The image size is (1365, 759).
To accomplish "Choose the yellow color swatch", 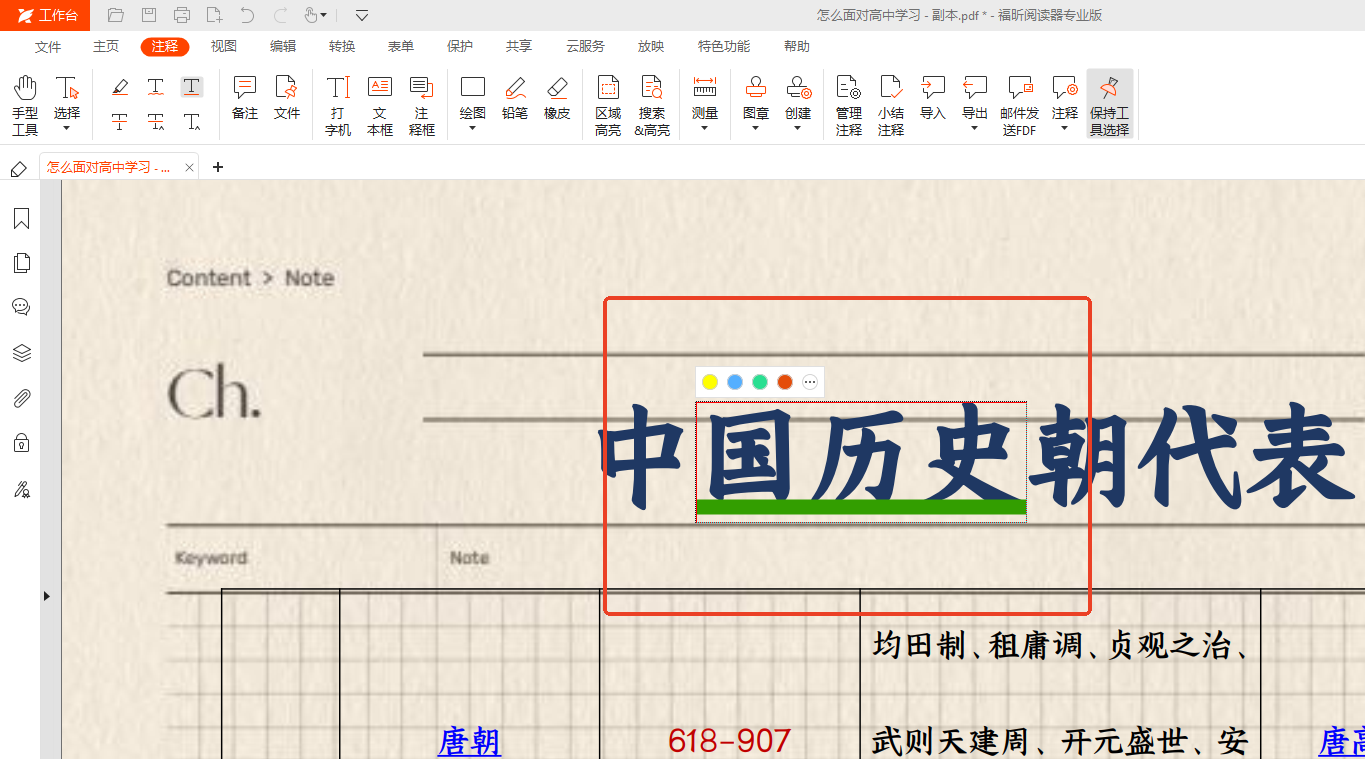I will point(710,382).
